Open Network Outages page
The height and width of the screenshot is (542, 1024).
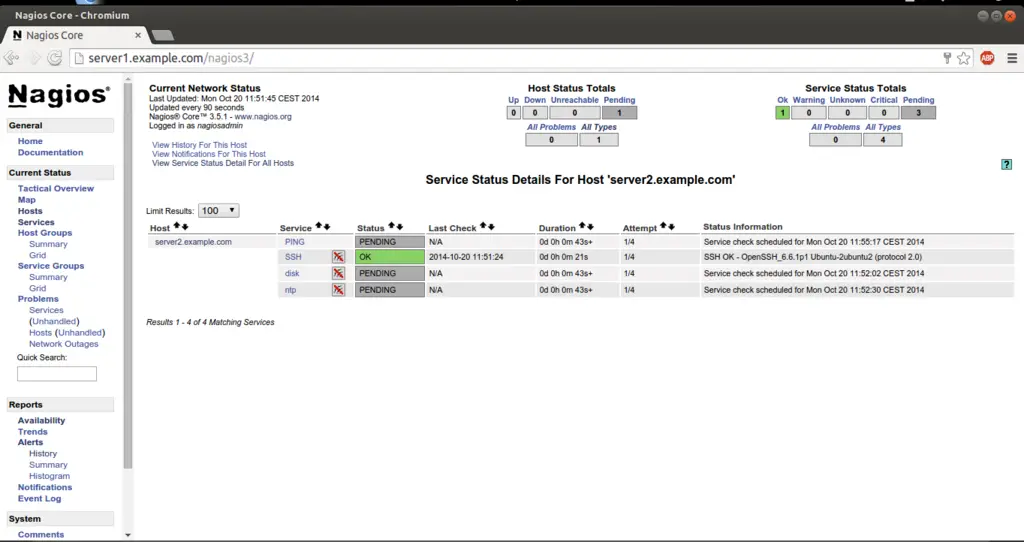click(x=63, y=343)
